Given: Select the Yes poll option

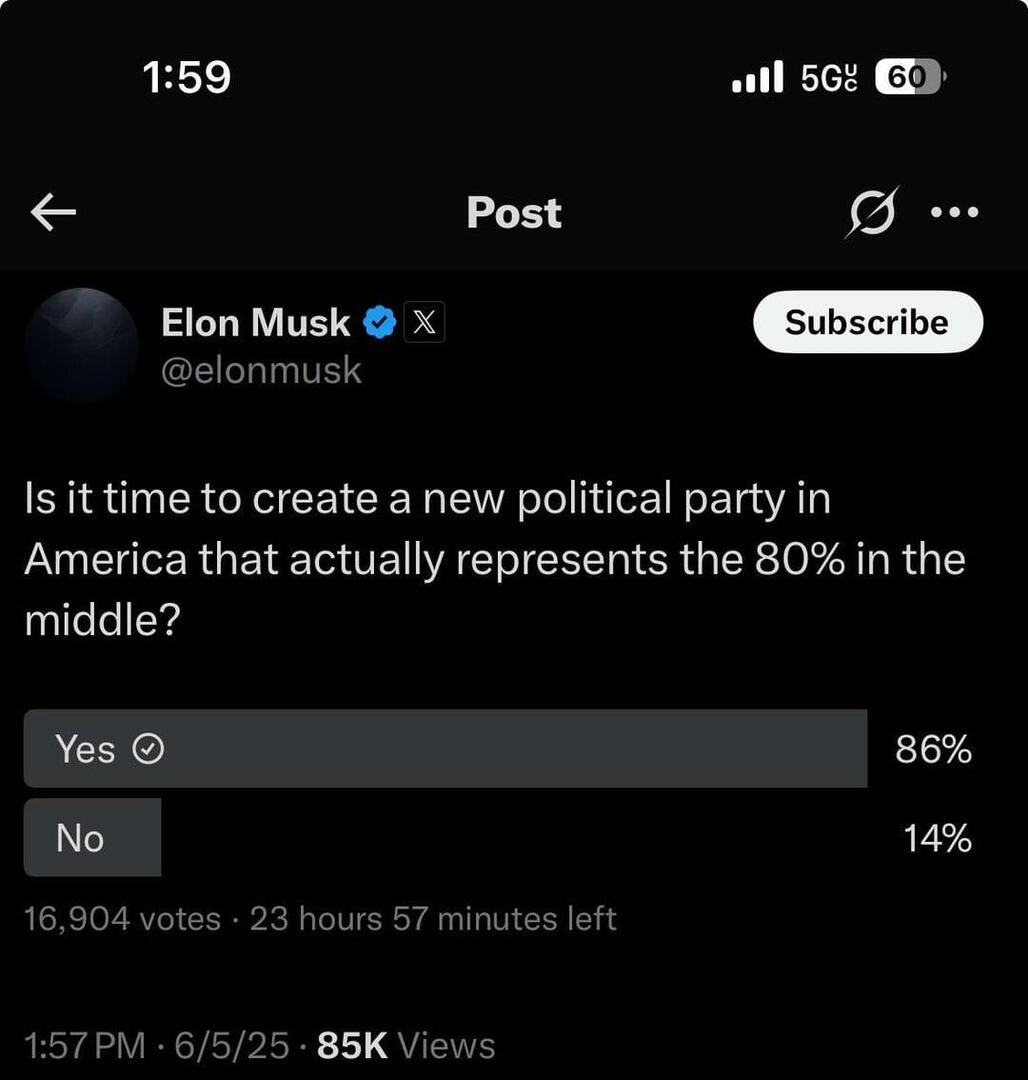Looking at the screenshot, I should click(x=445, y=749).
